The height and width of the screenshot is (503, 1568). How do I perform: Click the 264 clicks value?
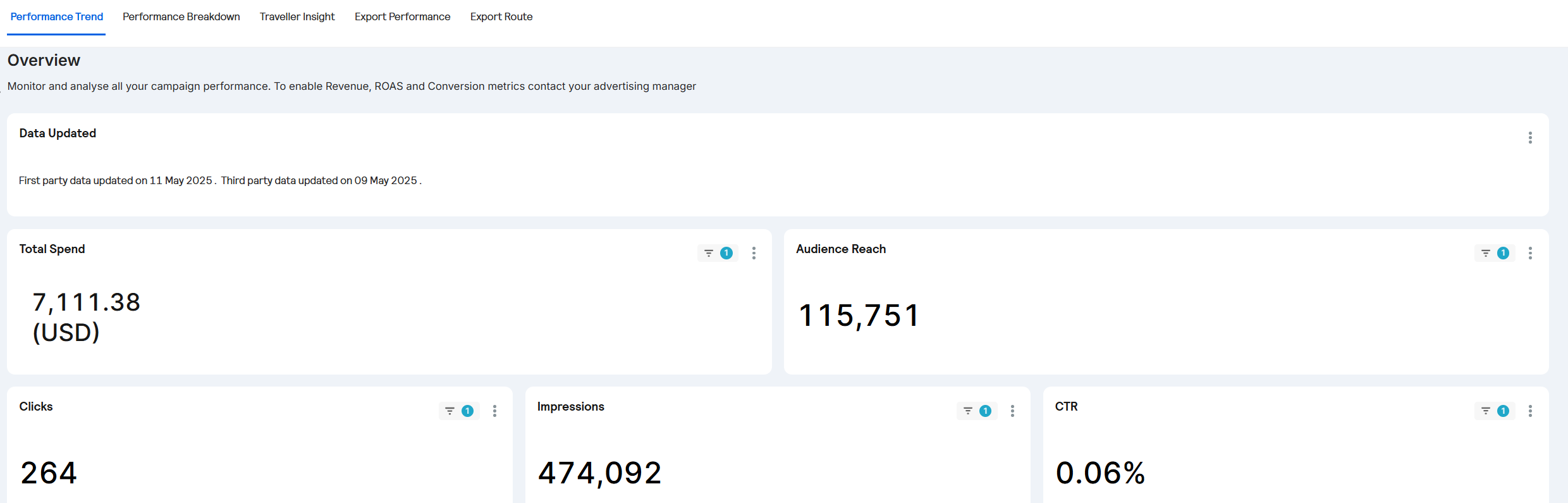pos(49,473)
